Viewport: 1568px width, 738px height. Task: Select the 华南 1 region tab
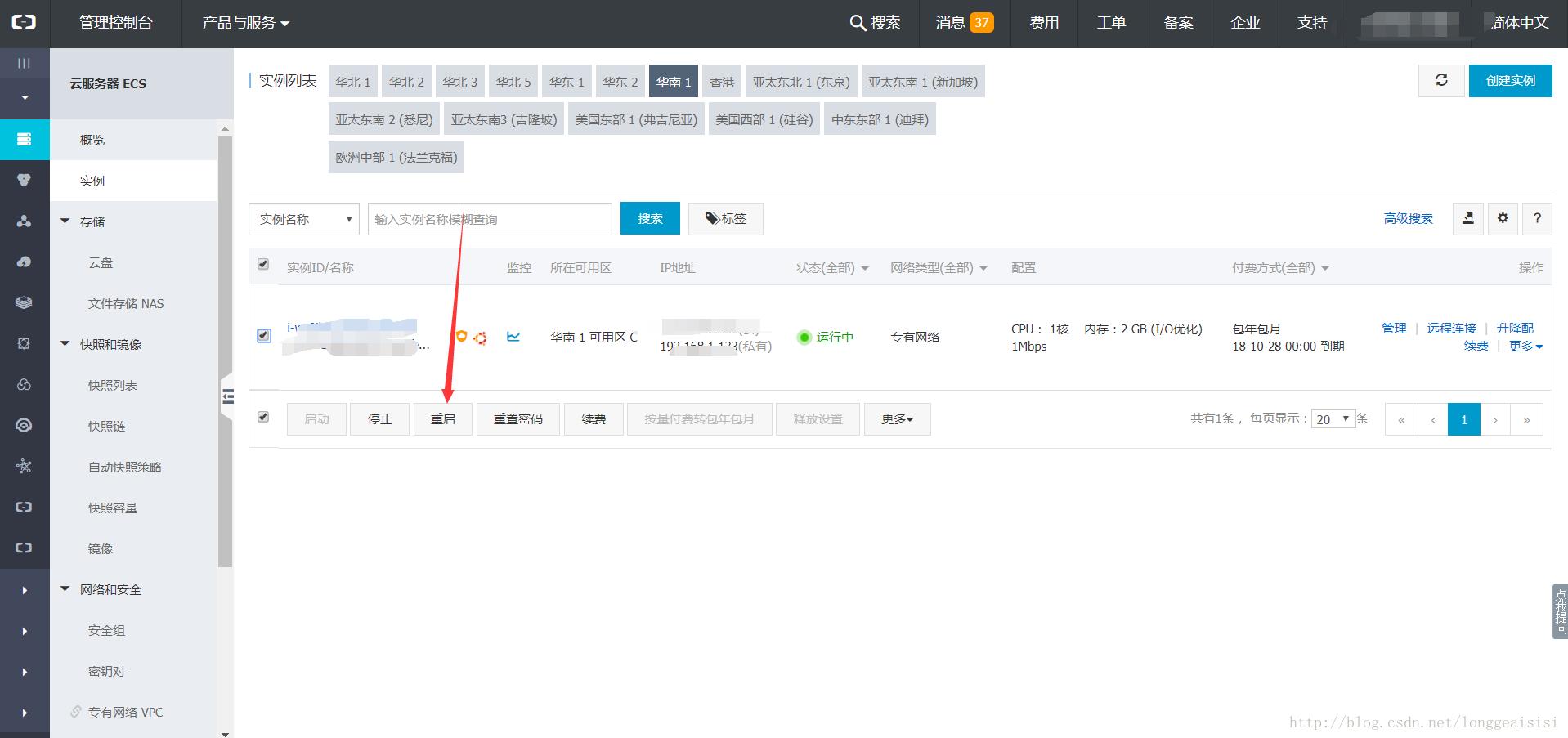pyautogui.click(x=674, y=82)
